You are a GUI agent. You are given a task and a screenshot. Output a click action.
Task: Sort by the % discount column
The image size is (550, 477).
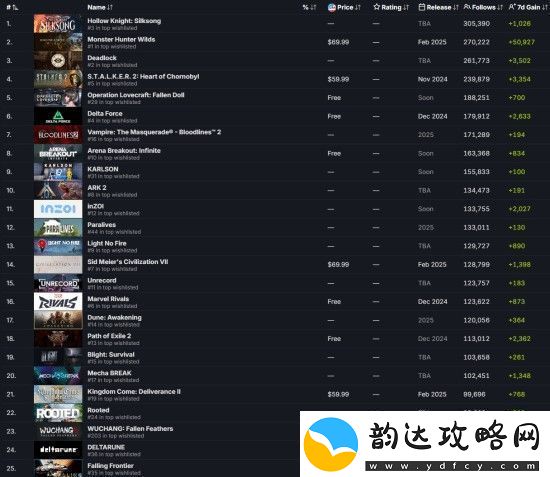[309, 7]
